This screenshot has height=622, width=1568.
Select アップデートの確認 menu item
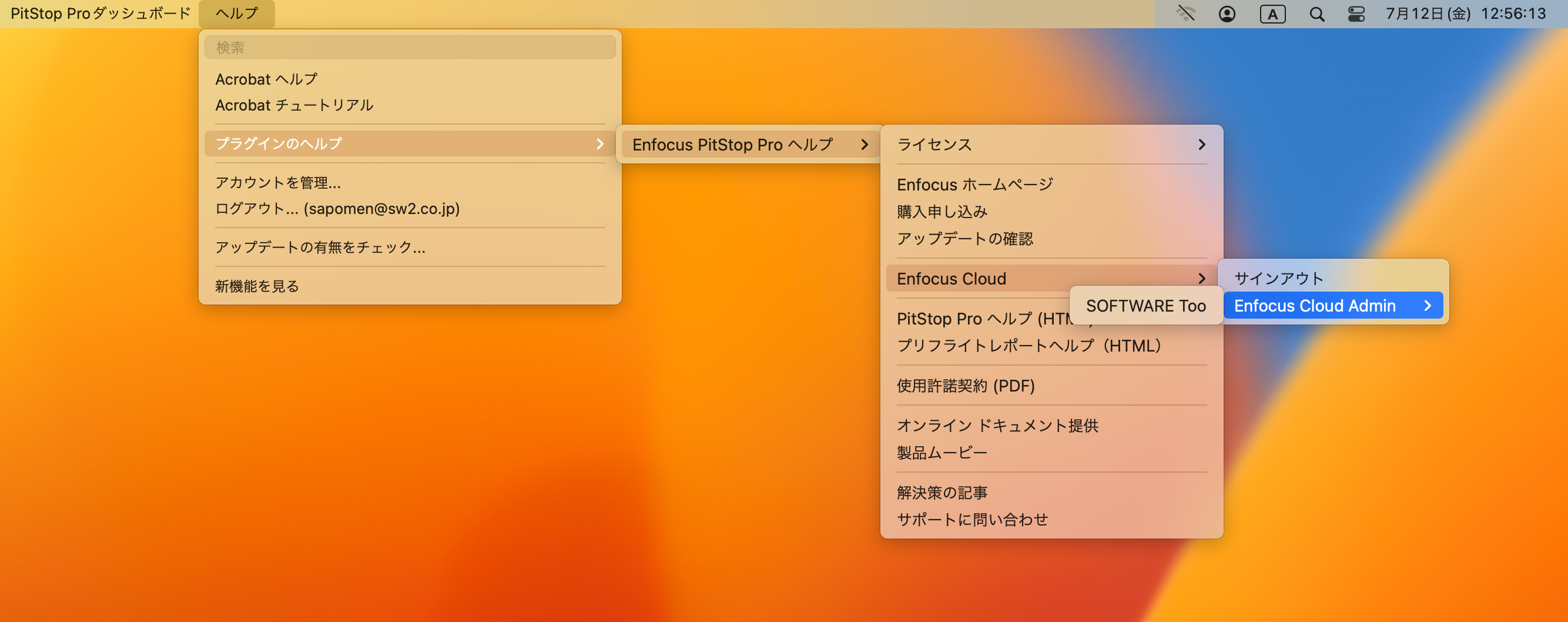pos(1051,238)
